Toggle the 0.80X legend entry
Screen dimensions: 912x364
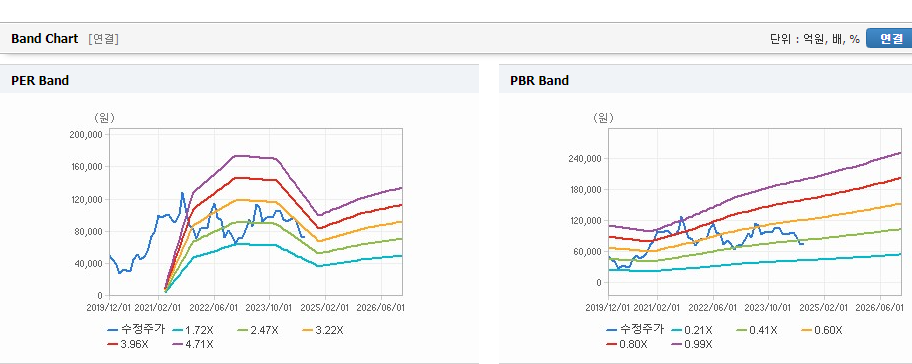(x=626, y=344)
